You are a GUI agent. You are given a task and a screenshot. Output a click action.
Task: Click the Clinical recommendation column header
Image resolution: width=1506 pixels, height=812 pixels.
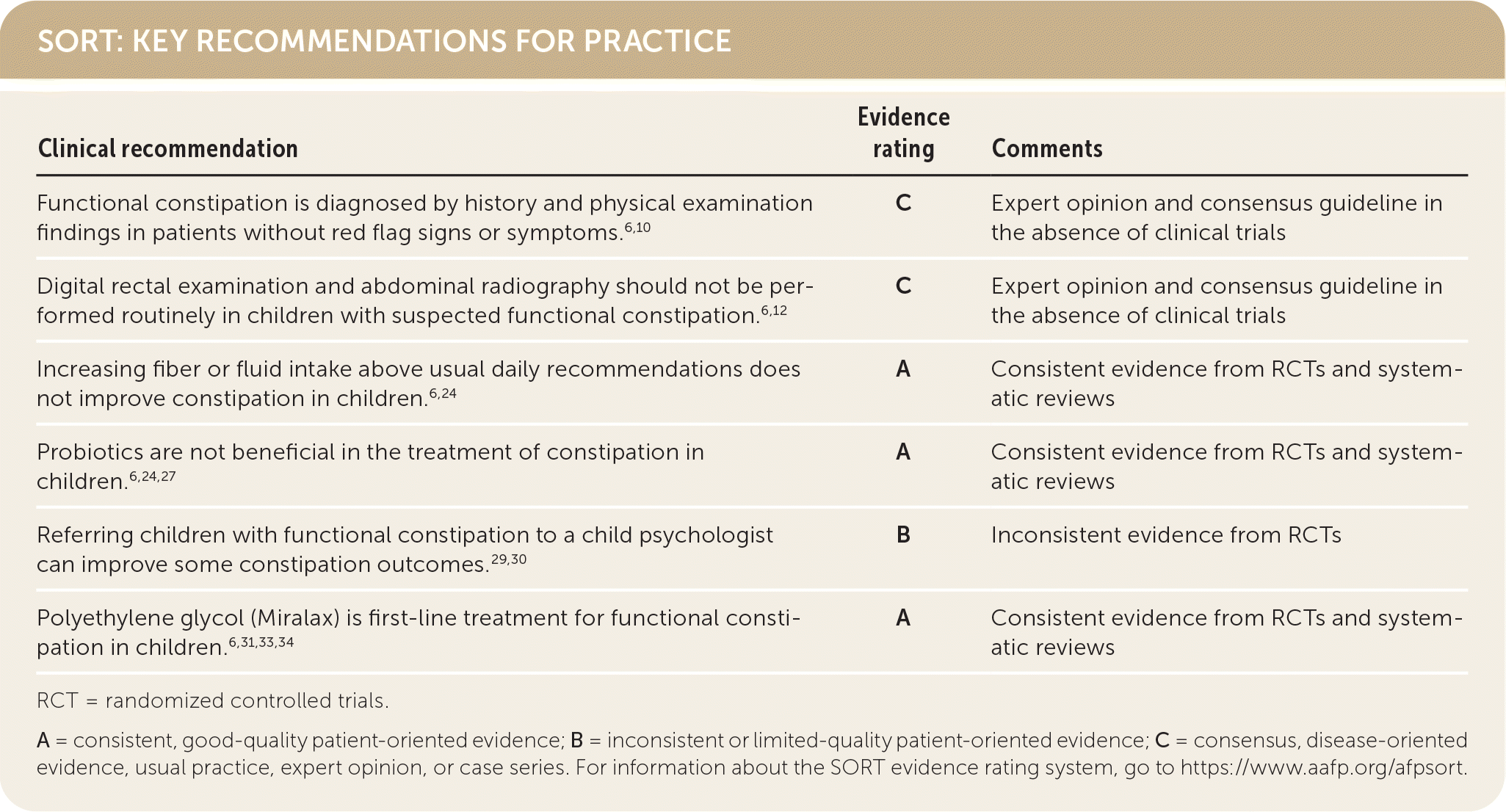click(x=168, y=148)
